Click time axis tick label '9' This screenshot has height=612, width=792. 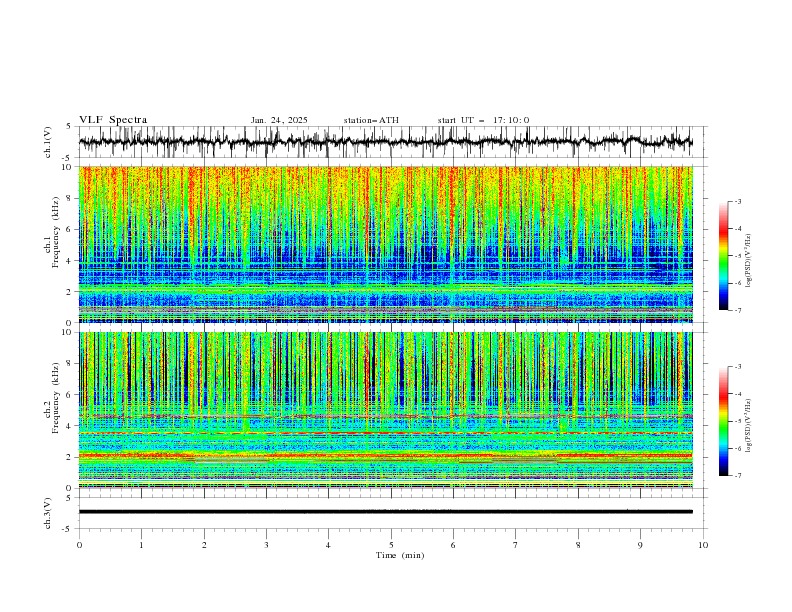(640, 545)
